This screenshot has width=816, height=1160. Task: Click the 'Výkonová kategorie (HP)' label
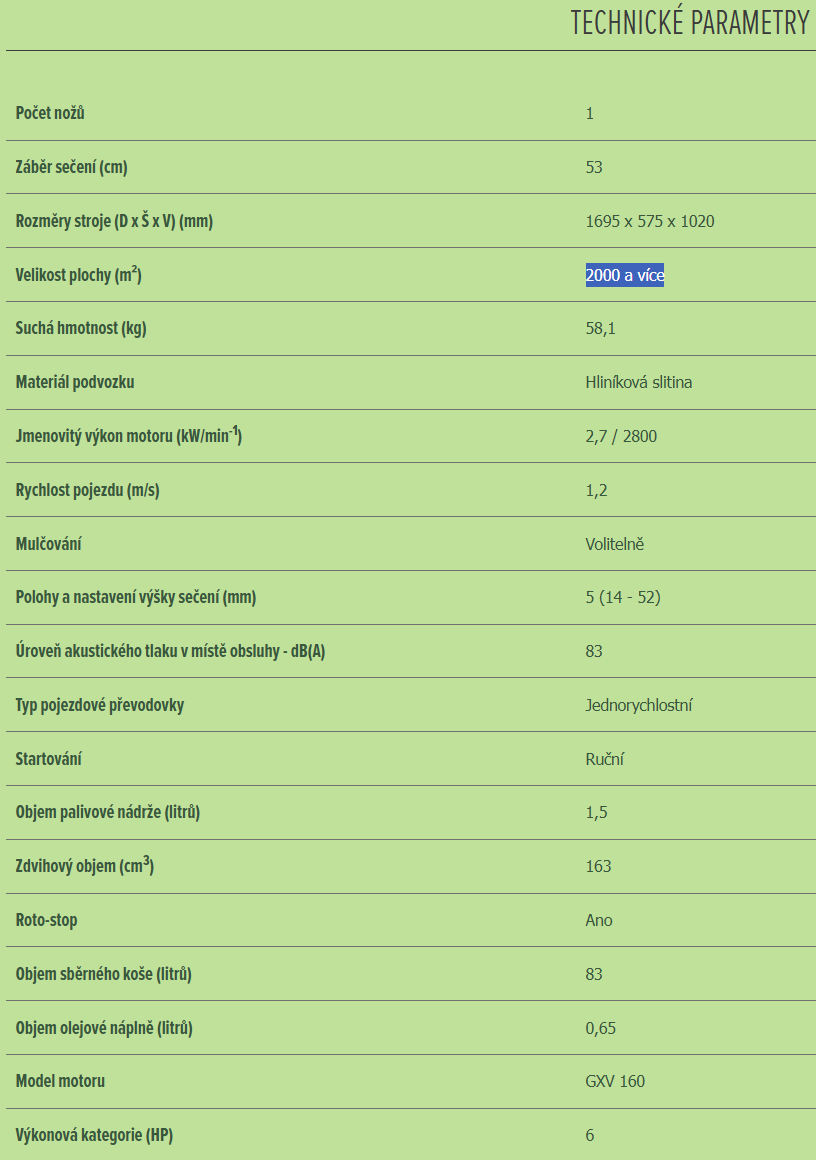pyautogui.click(x=101, y=1135)
